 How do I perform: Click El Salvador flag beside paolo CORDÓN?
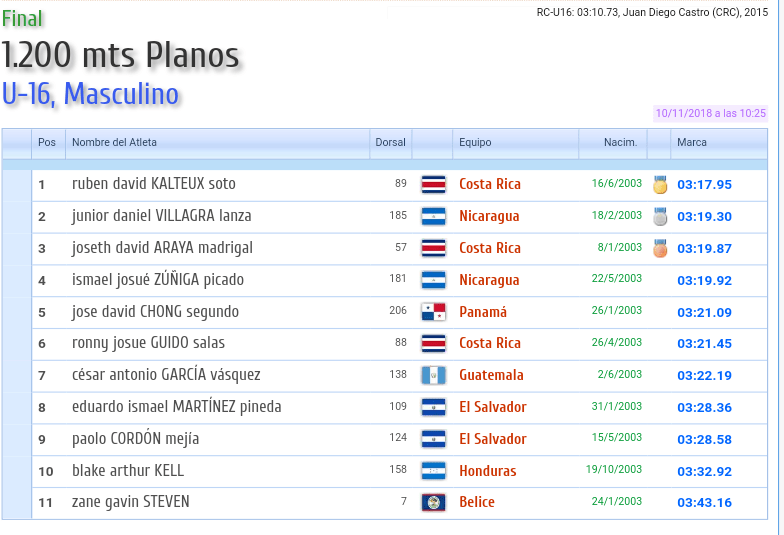coord(433,439)
